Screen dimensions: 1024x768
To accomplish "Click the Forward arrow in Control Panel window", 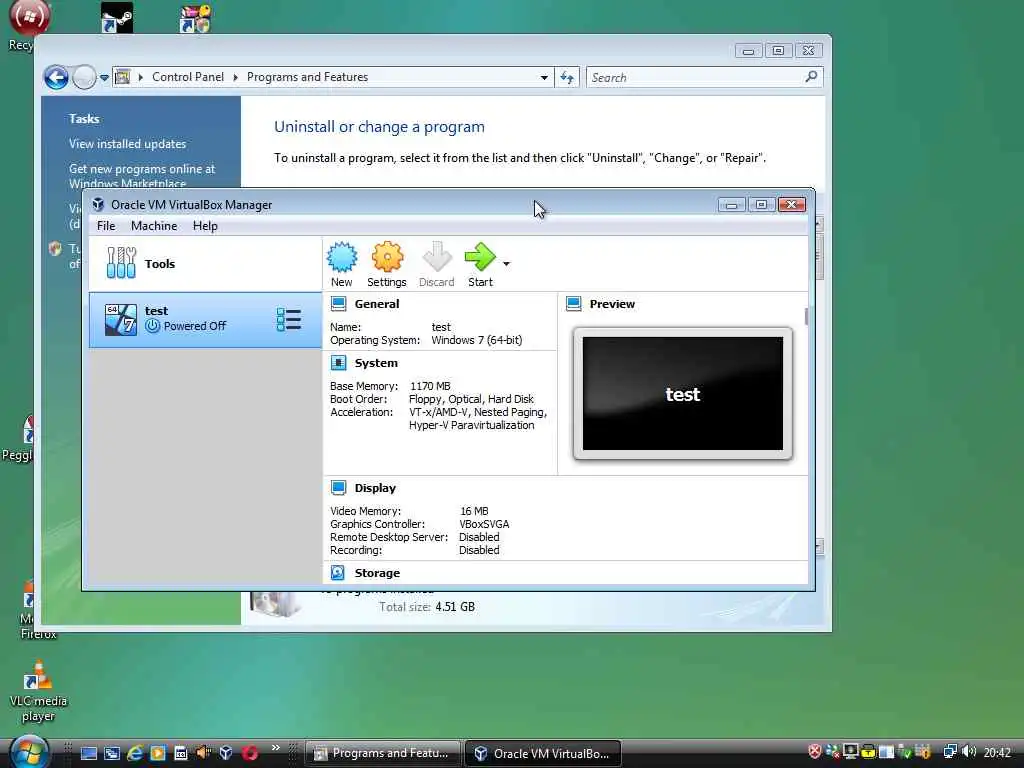I will point(84,78).
